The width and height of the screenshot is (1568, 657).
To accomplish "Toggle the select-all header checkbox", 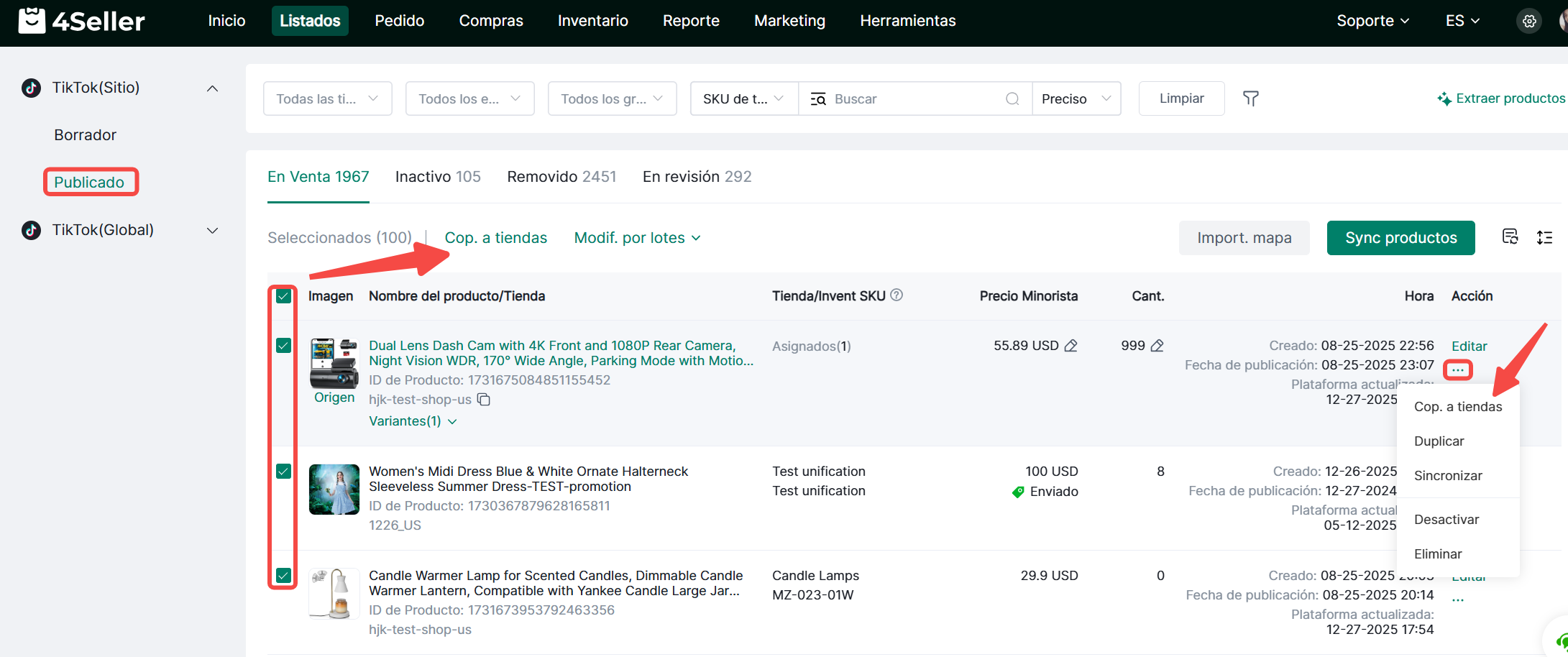I will 283,296.
